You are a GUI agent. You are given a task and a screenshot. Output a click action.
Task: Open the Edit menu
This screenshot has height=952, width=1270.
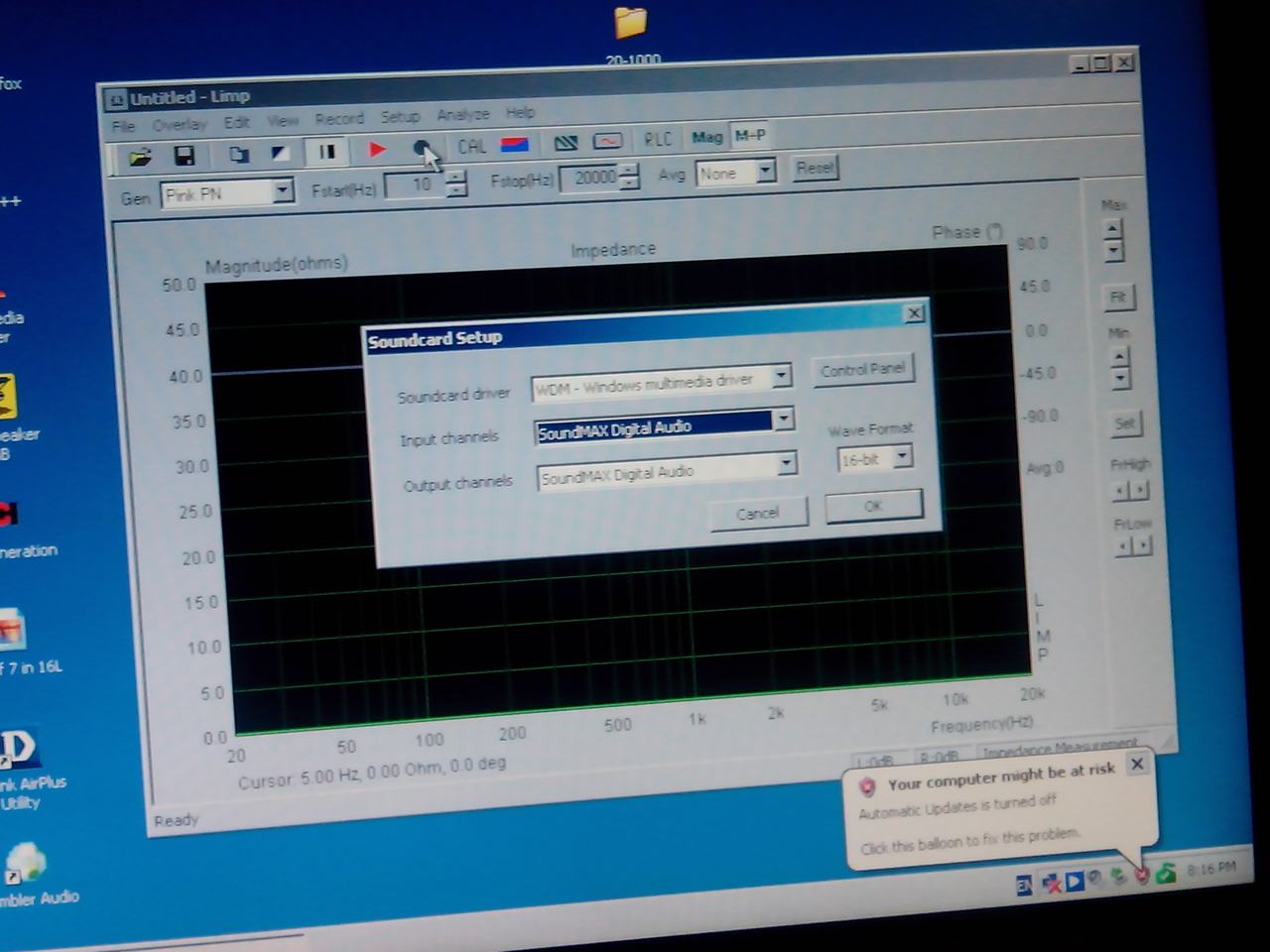(236, 123)
